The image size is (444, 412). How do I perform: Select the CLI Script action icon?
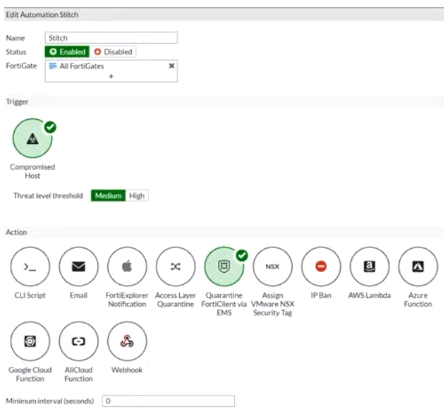pyautogui.click(x=30, y=267)
